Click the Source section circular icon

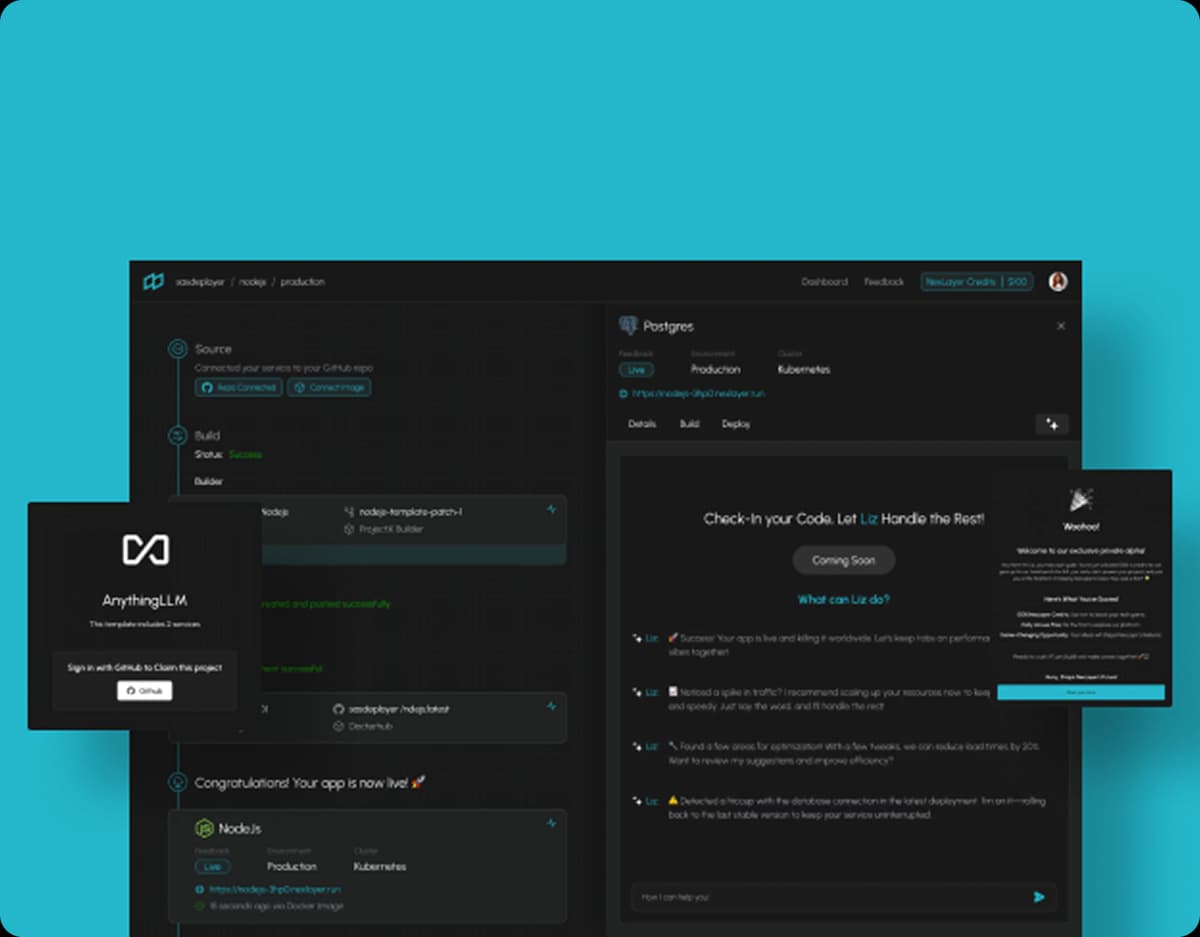tap(178, 349)
